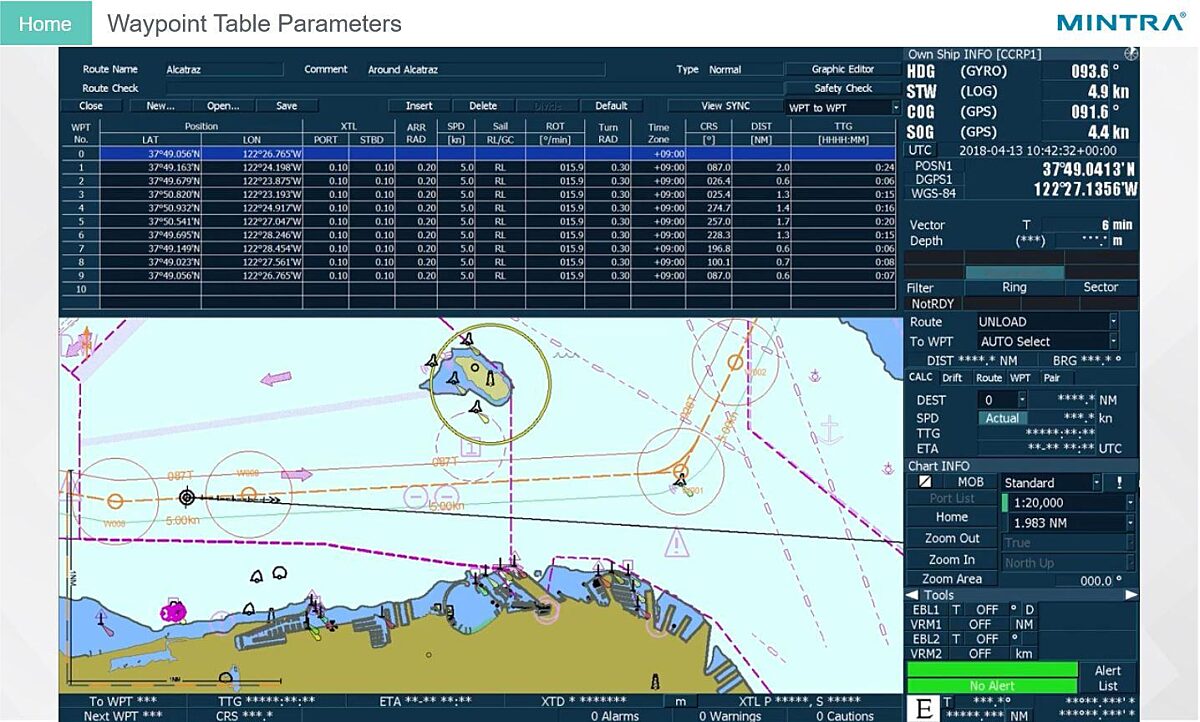Click the Home button in Chart INFO

click(x=952, y=517)
